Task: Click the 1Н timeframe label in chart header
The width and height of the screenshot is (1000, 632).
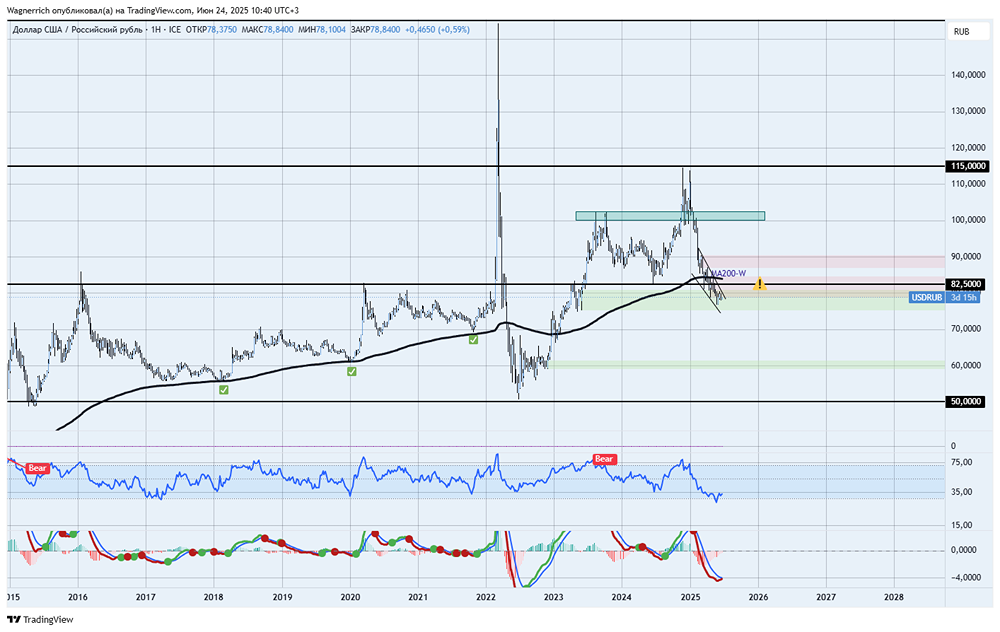Action: [156, 29]
